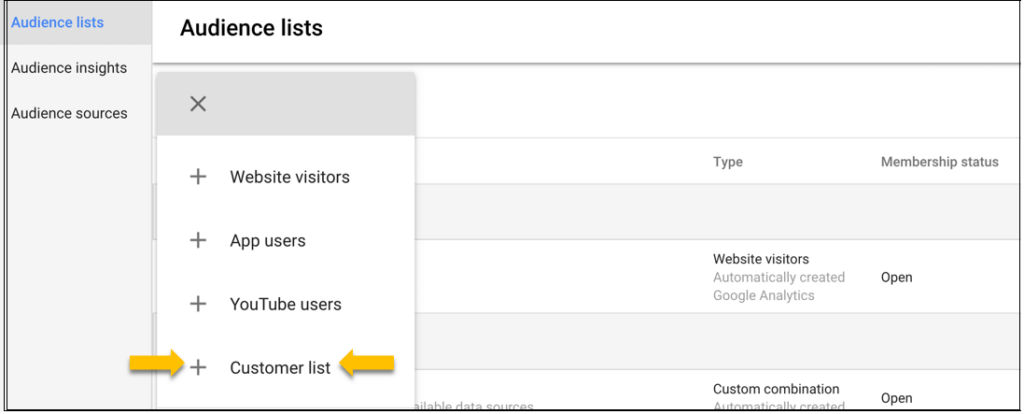1024x414 pixels.
Task: Open Audience insights in sidebar
Action: (69, 68)
